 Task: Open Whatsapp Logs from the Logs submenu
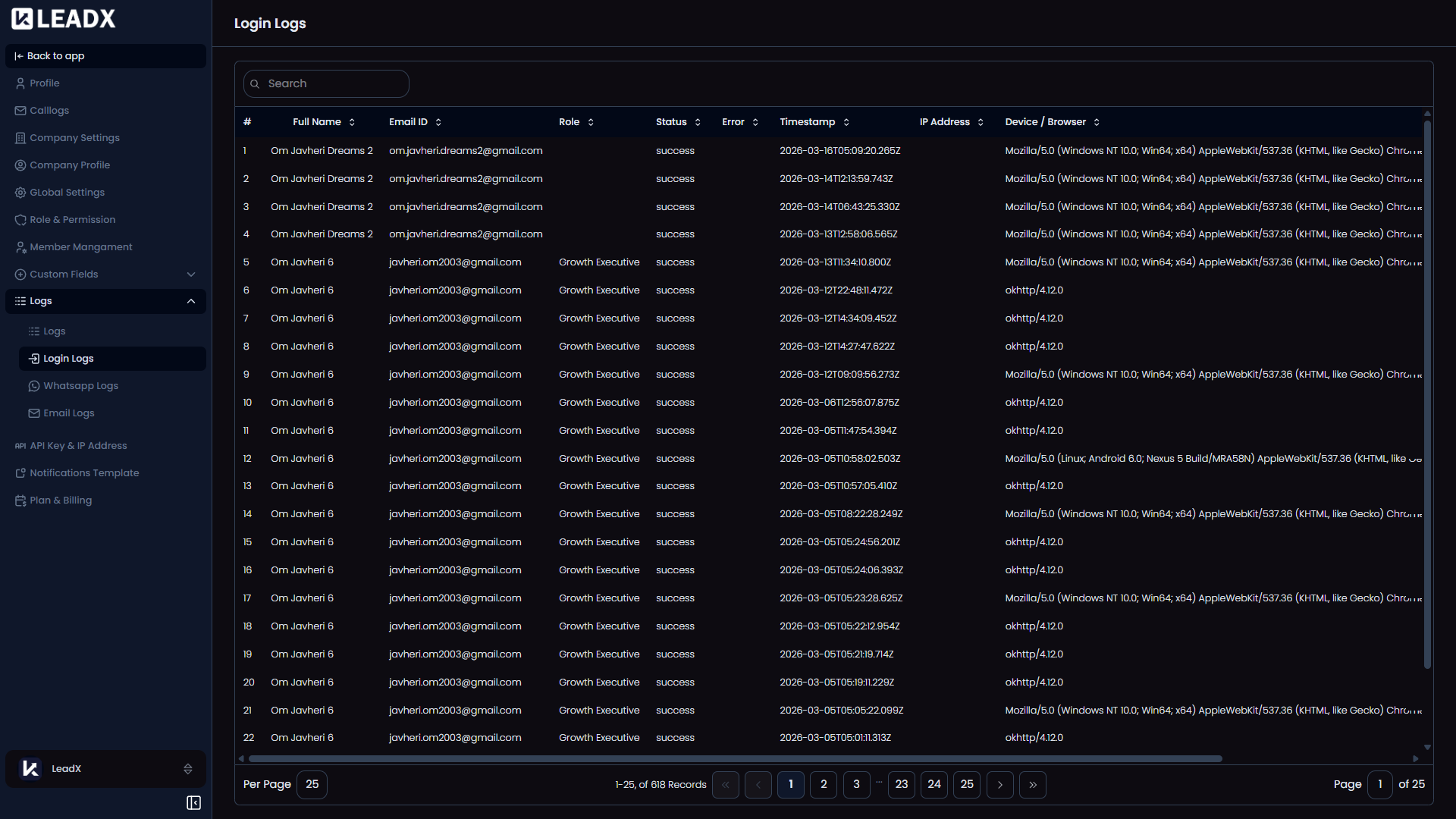coord(80,385)
